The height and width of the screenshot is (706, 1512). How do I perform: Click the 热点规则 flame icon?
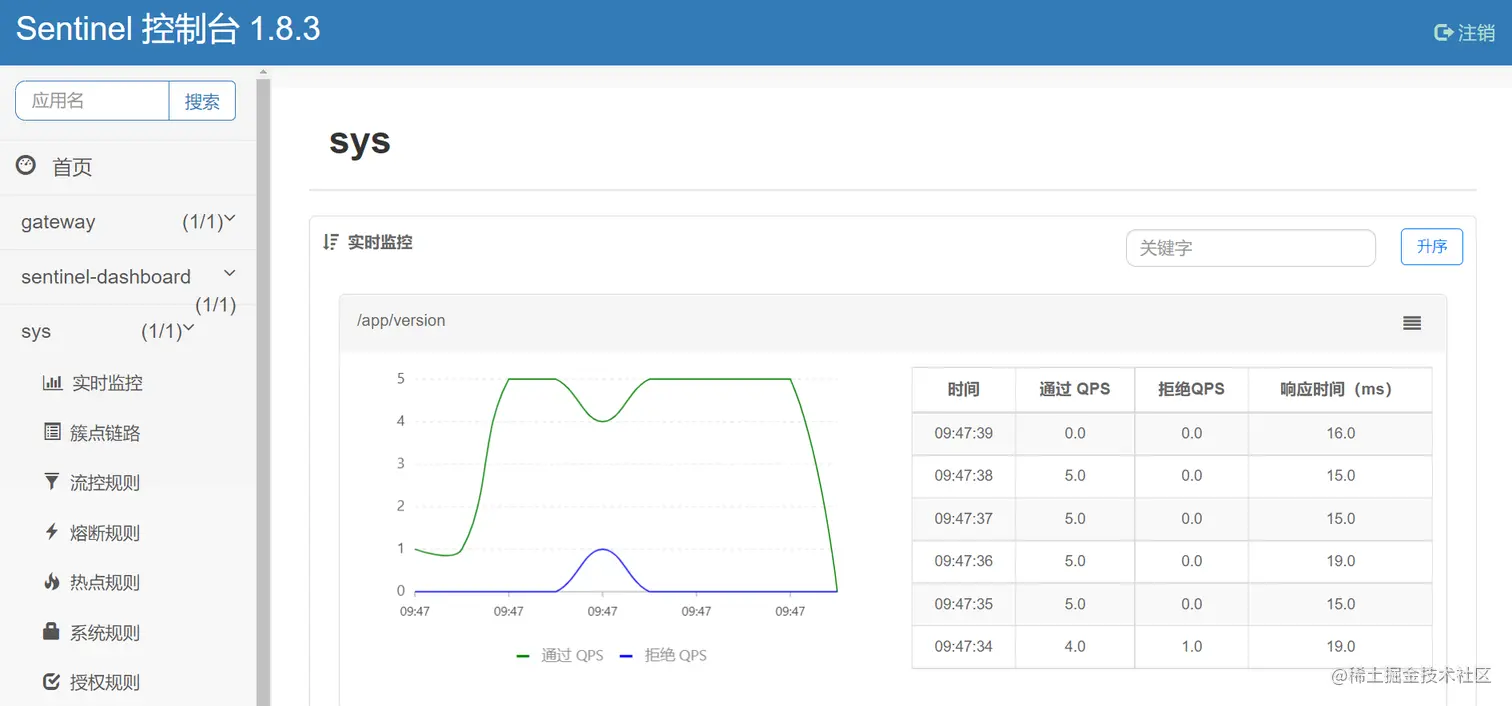click(52, 581)
